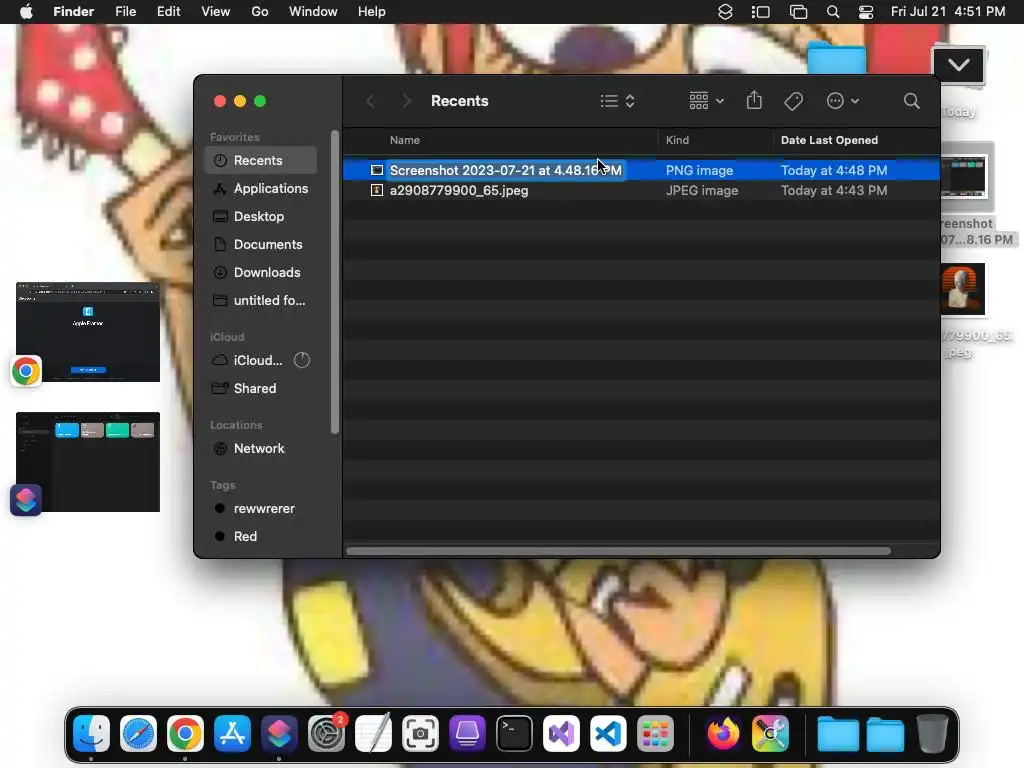Viewport: 1024px width, 768px height.
Task: Click the Share toolbar icon
Action: tap(754, 101)
